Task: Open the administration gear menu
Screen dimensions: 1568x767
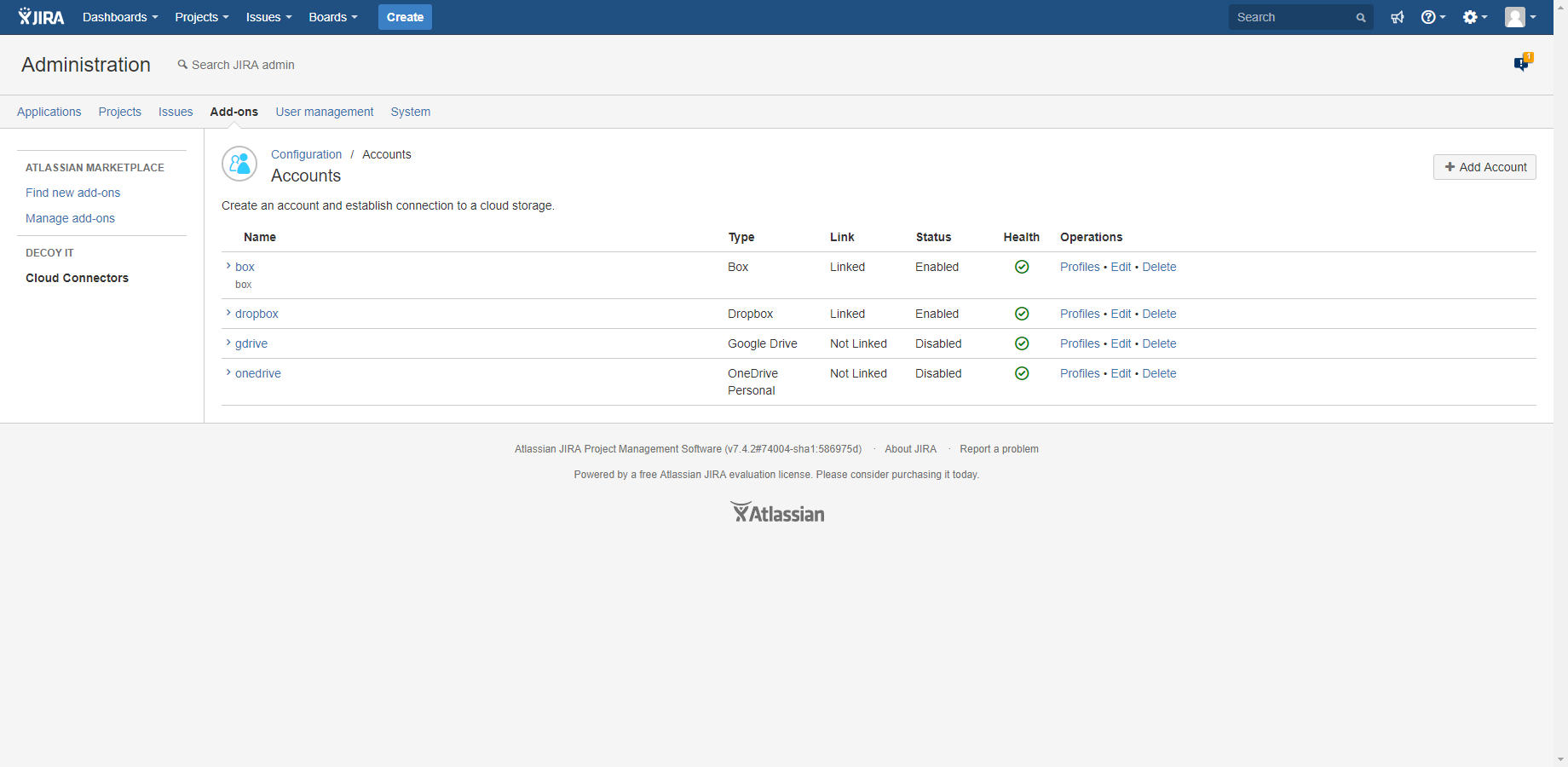Action: 1475,17
